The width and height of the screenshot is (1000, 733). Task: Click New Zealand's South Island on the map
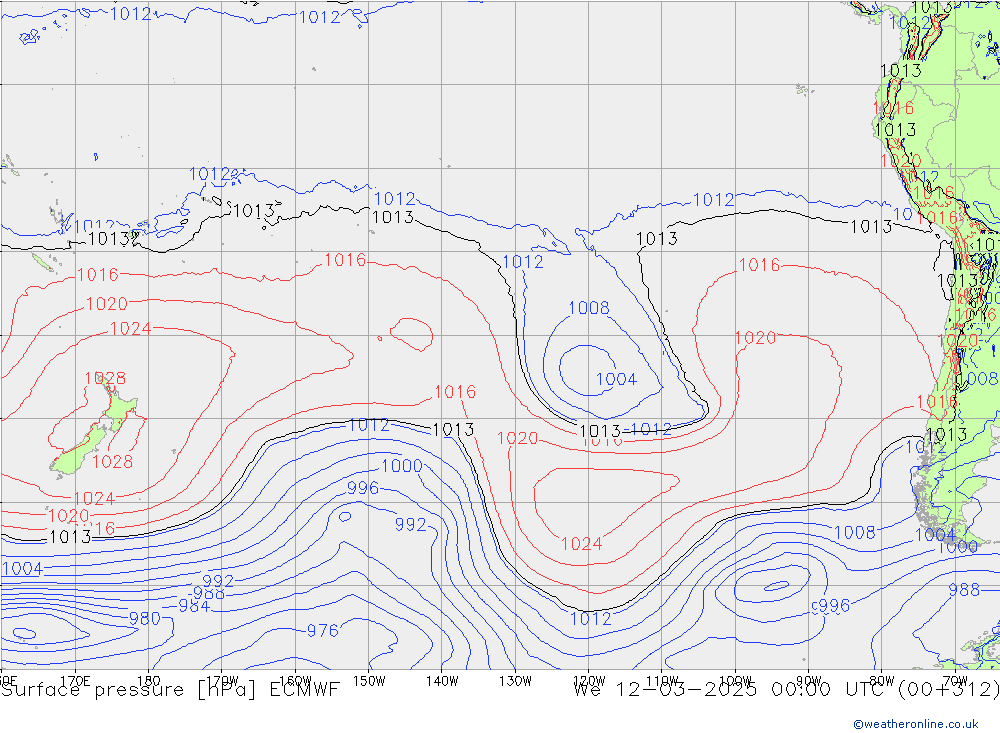(x=80, y=450)
